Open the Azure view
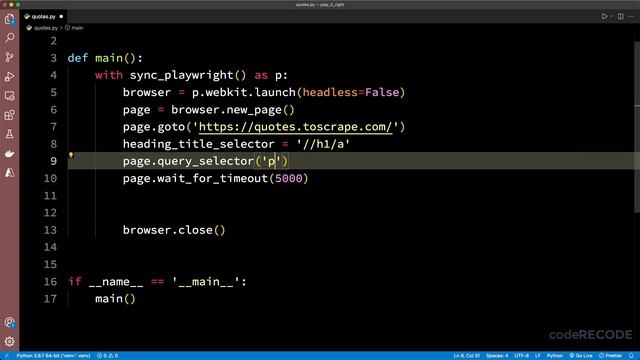 point(9,173)
